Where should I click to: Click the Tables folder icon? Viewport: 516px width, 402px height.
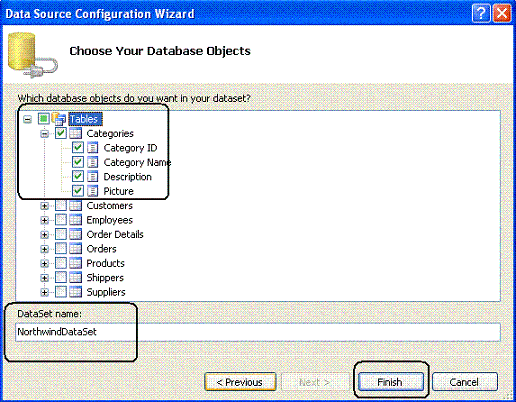tap(59, 119)
